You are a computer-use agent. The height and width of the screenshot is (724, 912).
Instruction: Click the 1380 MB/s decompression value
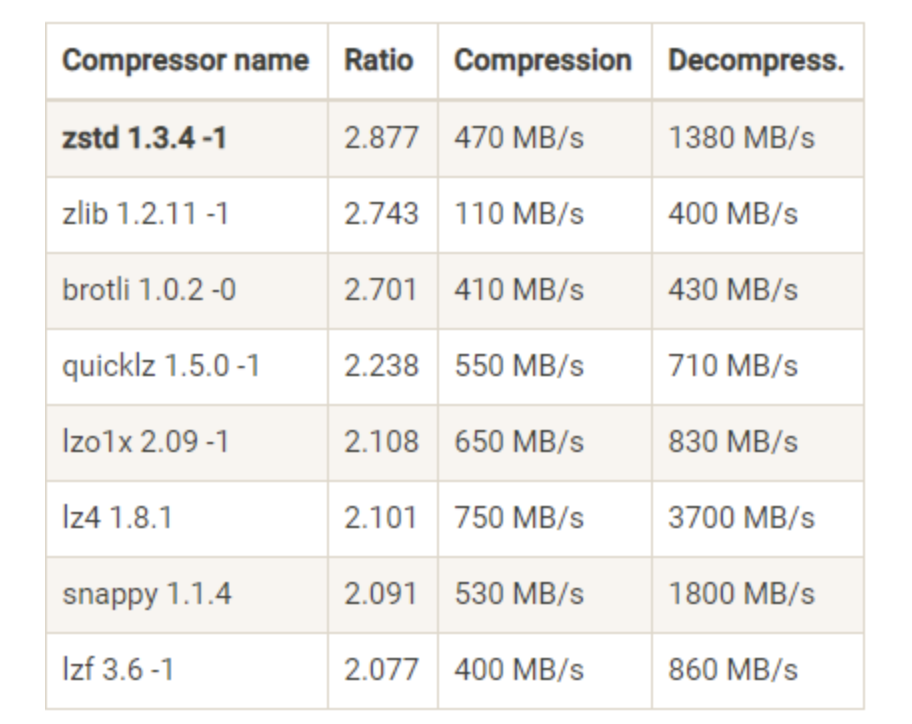[x=742, y=138]
